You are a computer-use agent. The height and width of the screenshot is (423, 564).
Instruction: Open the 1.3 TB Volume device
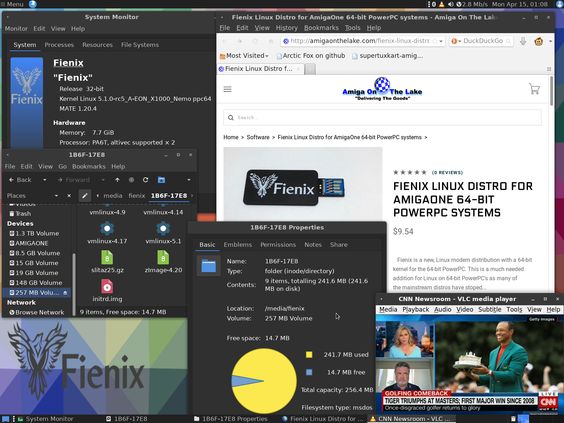(34, 233)
